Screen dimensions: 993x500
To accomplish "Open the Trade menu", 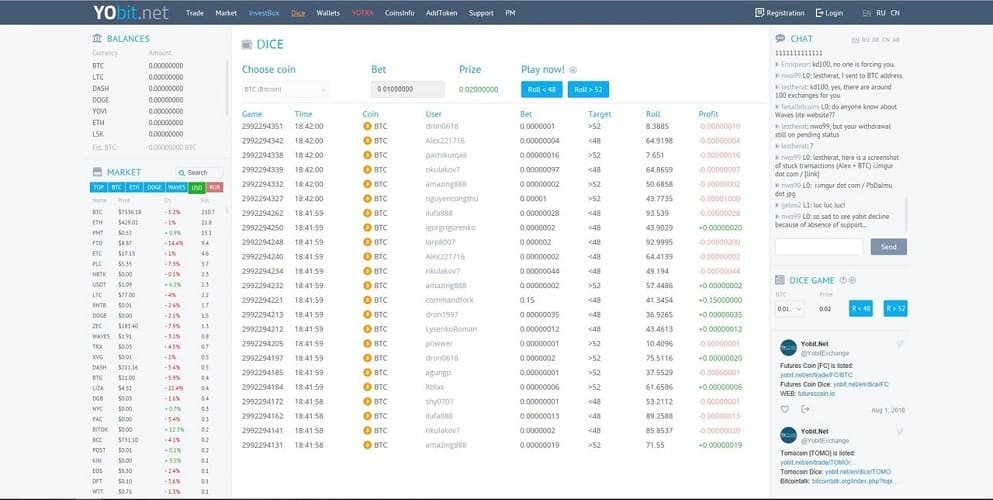I will click(x=194, y=13).
